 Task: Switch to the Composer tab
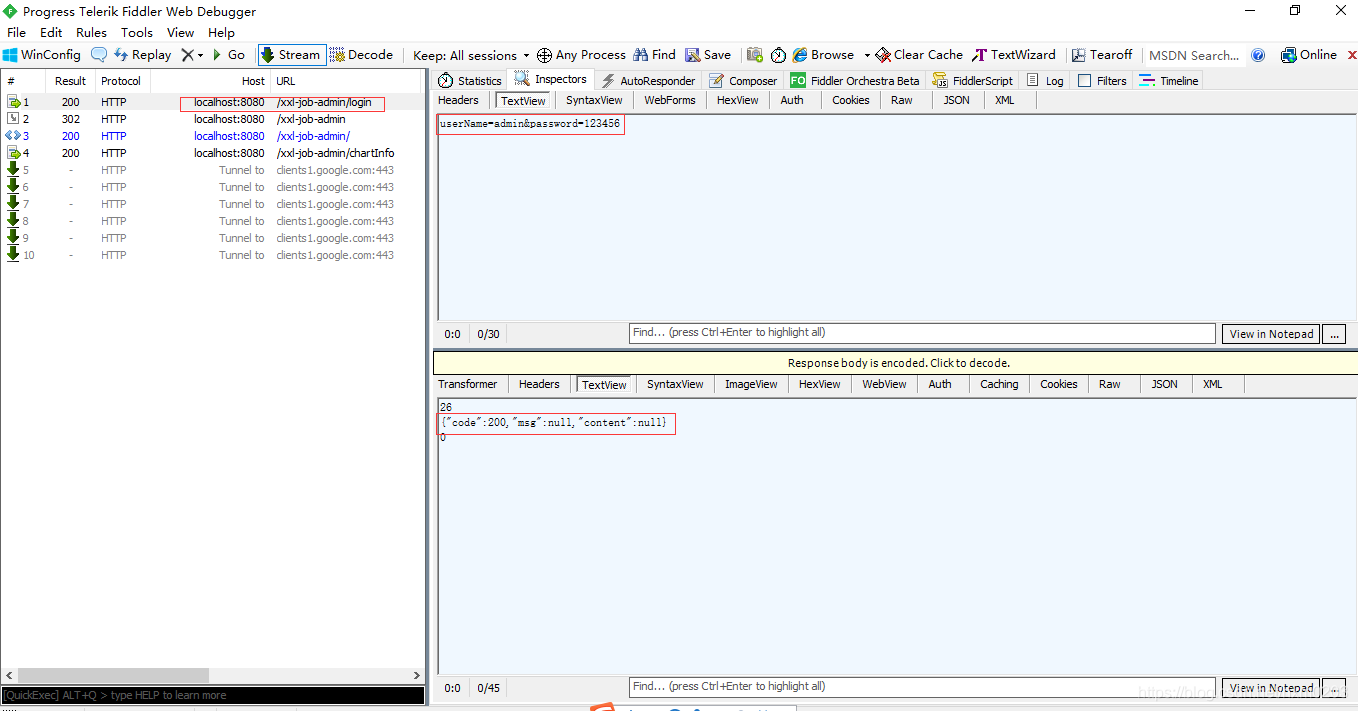(x=743, y=80)
